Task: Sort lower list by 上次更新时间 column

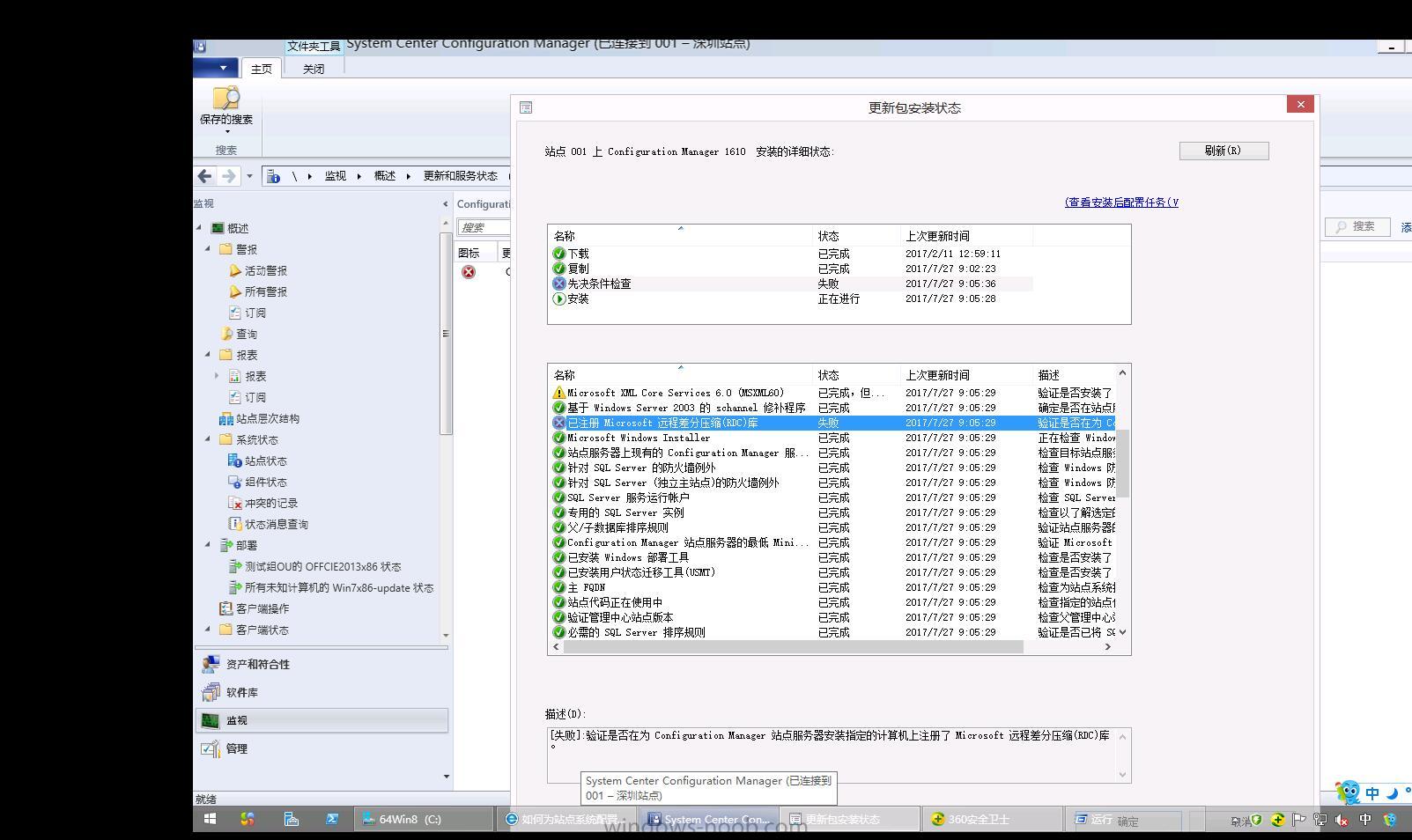Action: (966, 375)
